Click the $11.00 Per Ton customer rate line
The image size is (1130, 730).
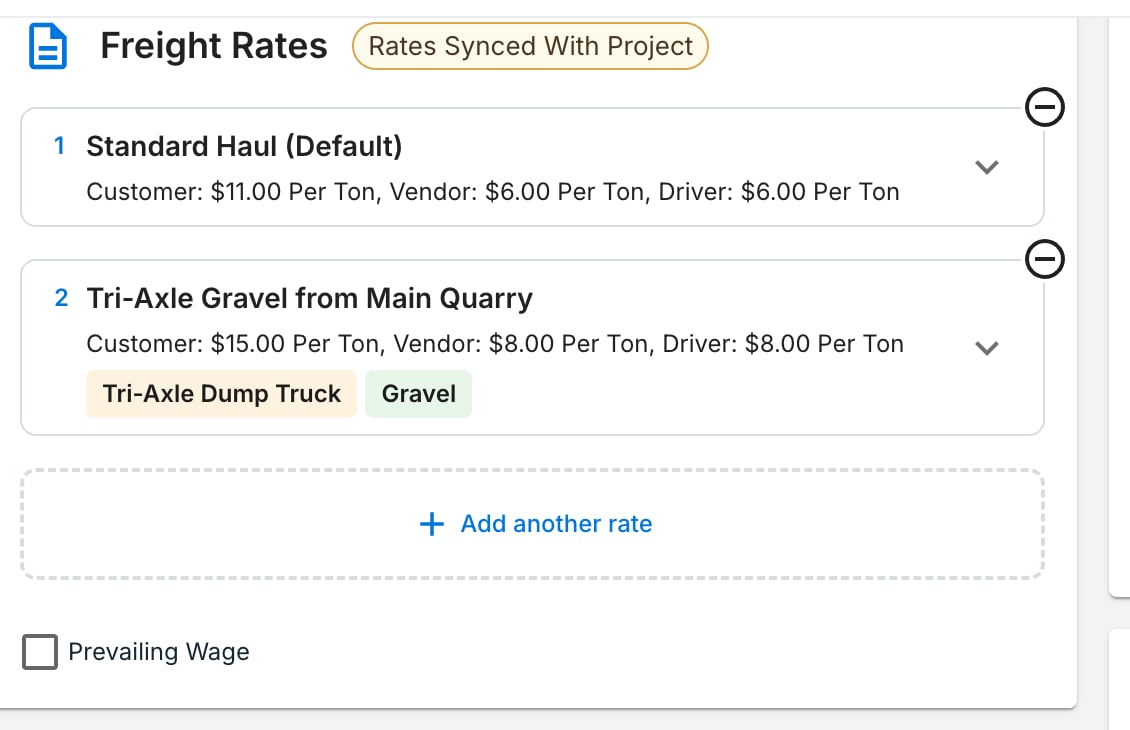(x=493, y=192)
